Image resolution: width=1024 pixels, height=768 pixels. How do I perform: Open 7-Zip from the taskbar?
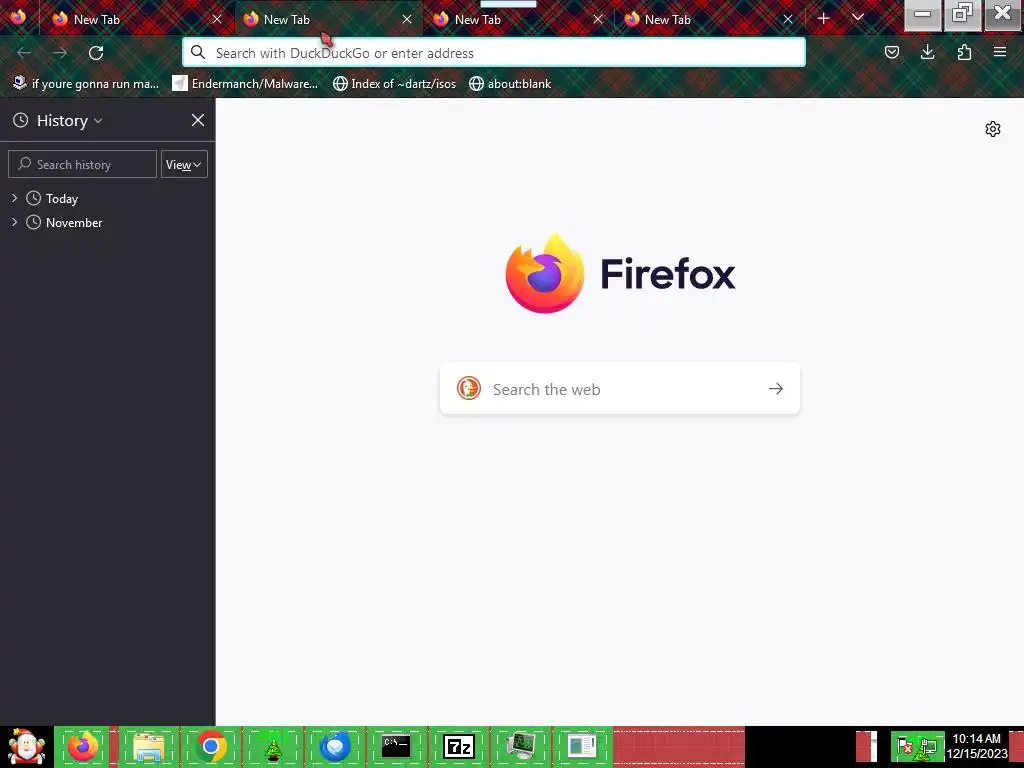458,746
